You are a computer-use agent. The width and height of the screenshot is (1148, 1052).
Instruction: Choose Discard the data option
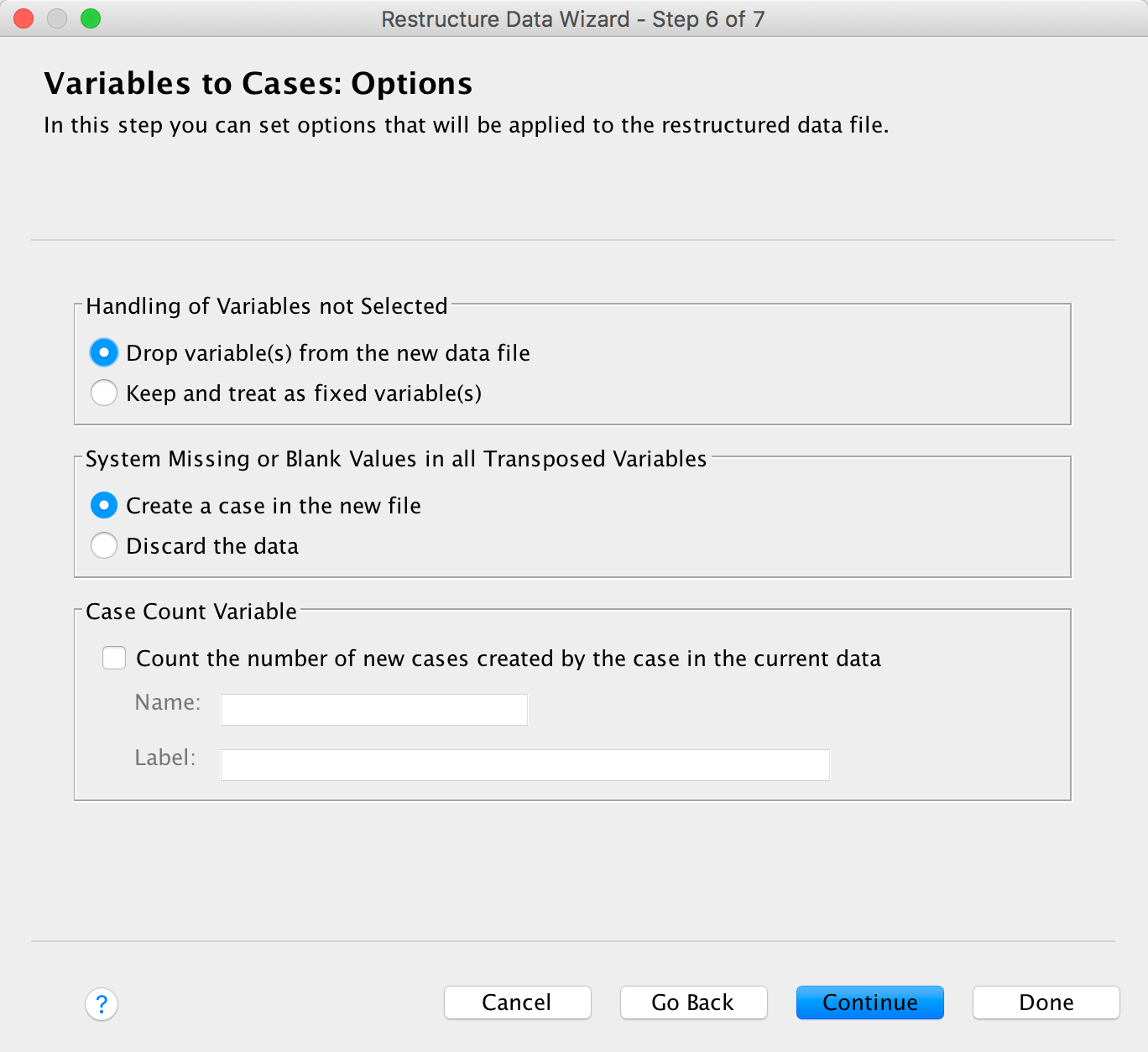tap(104, 545)
